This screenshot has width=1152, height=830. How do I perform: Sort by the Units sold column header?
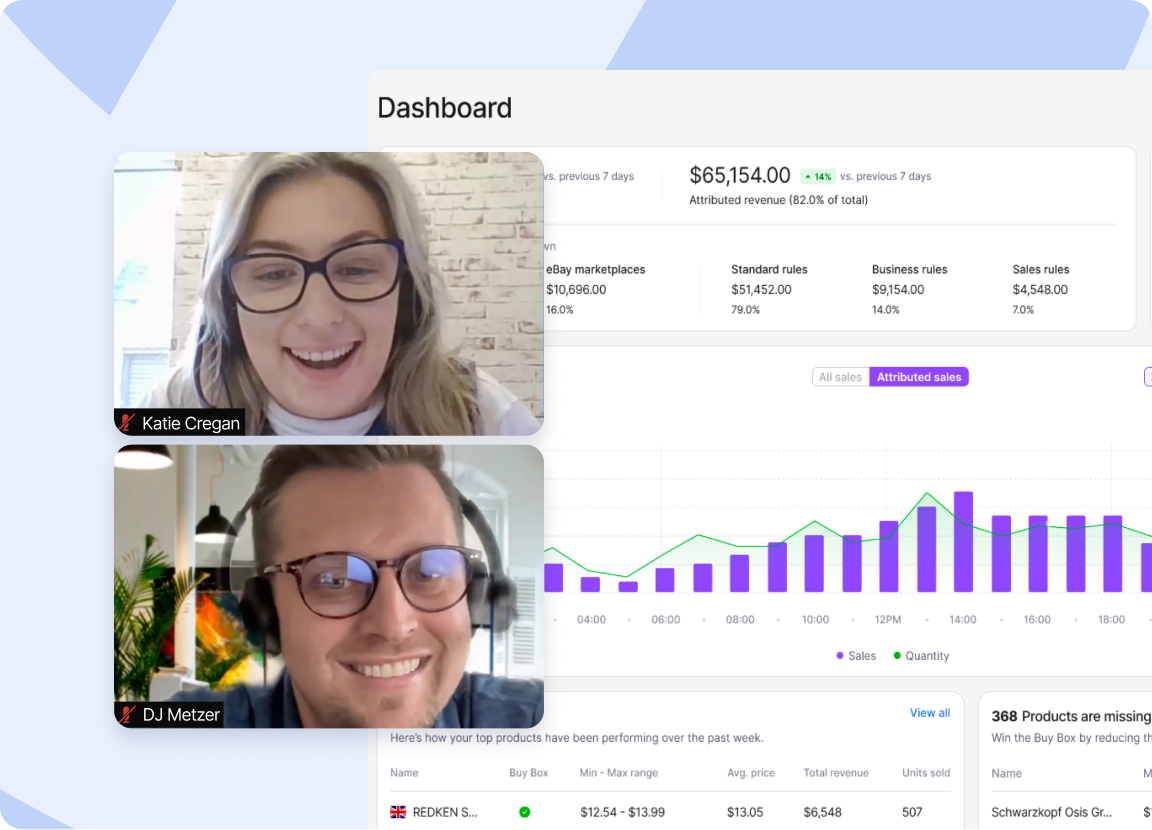(x=925, y=773)
